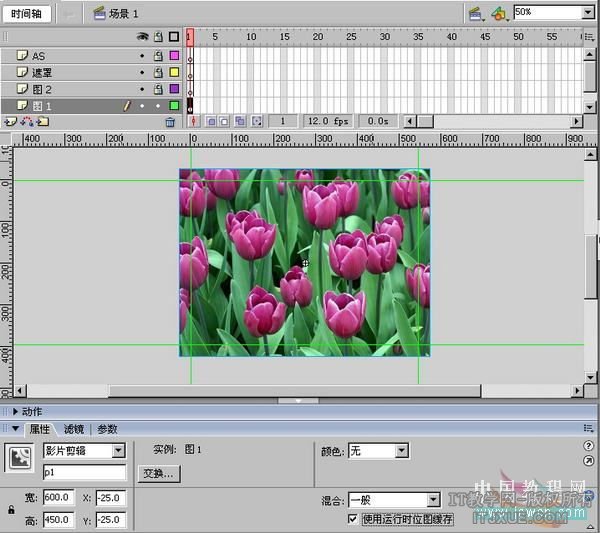The width and height of the screenshot is (600, 533).
Task: Toggle the width-height constrain lock
Action: pos(11,509)
